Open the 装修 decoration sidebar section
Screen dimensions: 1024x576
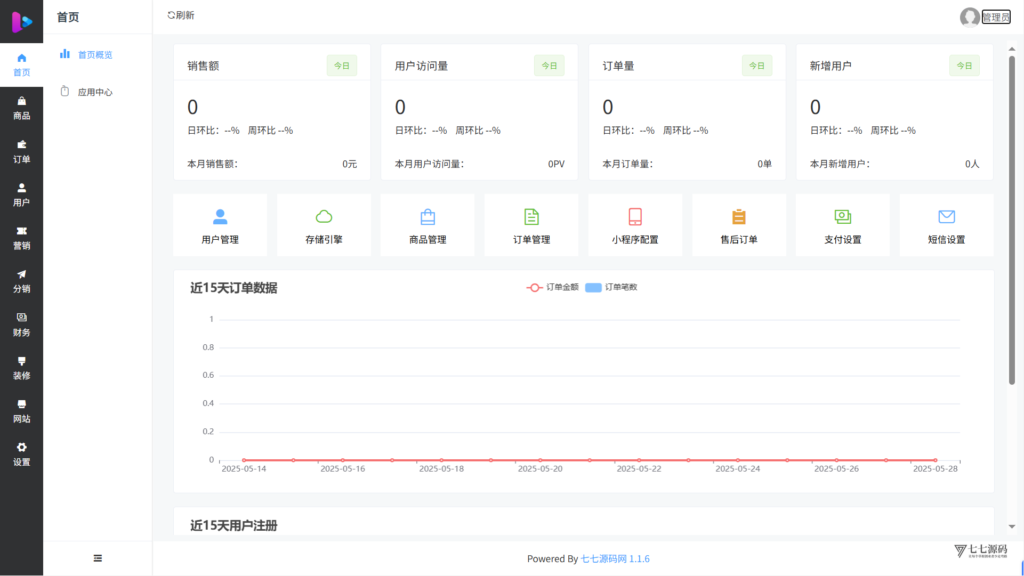(x=22, y=368)
